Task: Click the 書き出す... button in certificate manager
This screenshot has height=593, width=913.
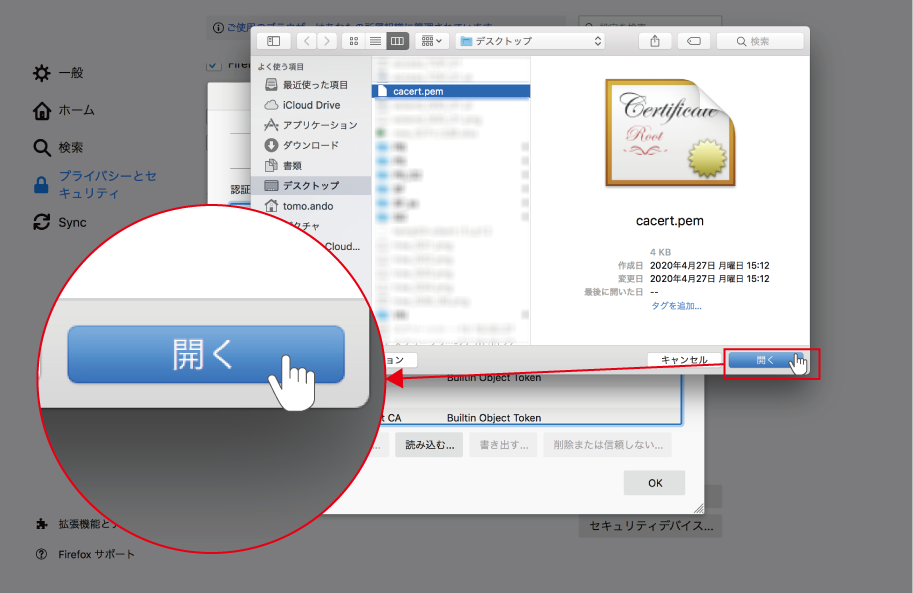Action: coord(504,444)
